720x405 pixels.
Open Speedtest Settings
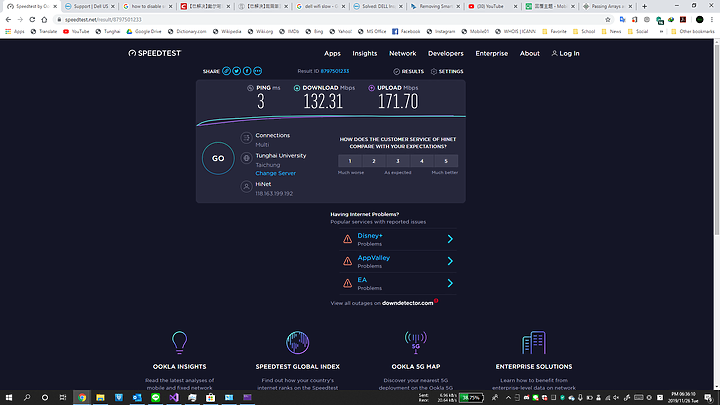(447, 72)
